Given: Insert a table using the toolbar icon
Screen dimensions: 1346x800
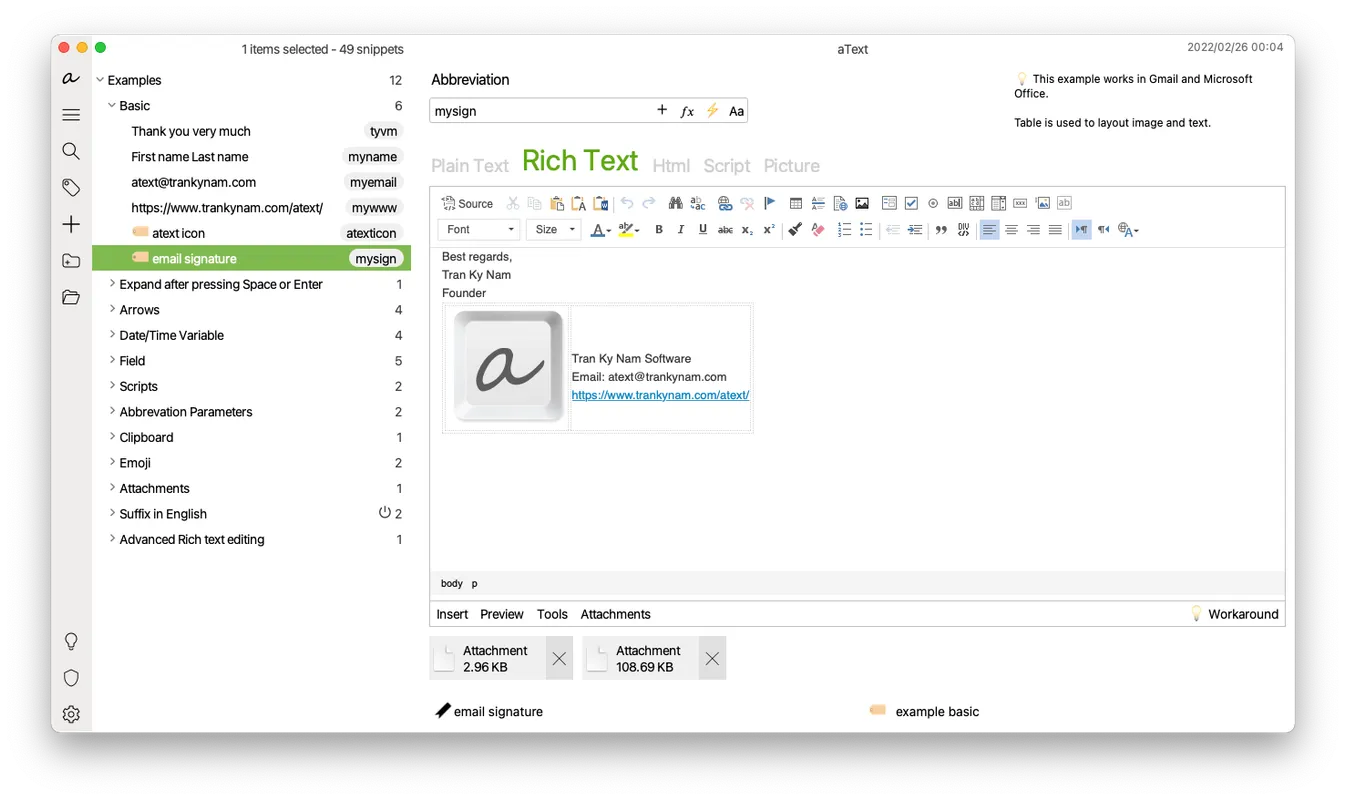Looking at the screenshot, I should (x=795, y=203).
